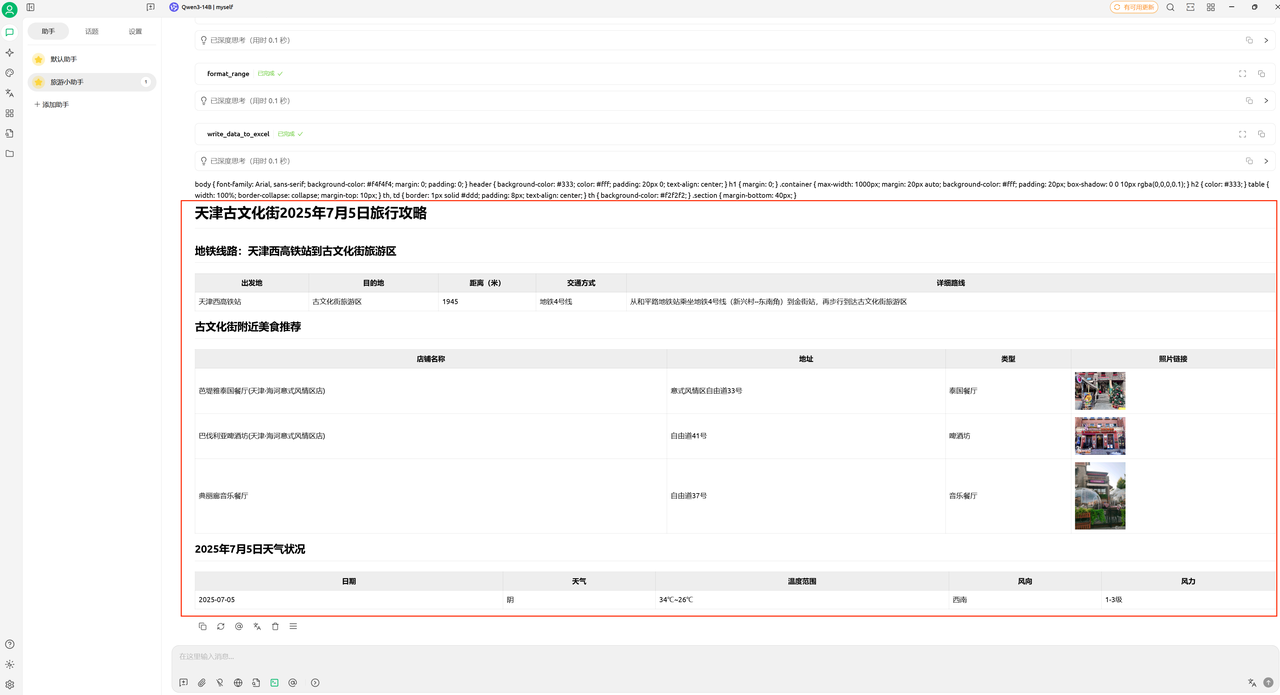Viewport: 1280px width, 695px height.
Task: Click the web search globe icon
Action: tap(238, 683)
